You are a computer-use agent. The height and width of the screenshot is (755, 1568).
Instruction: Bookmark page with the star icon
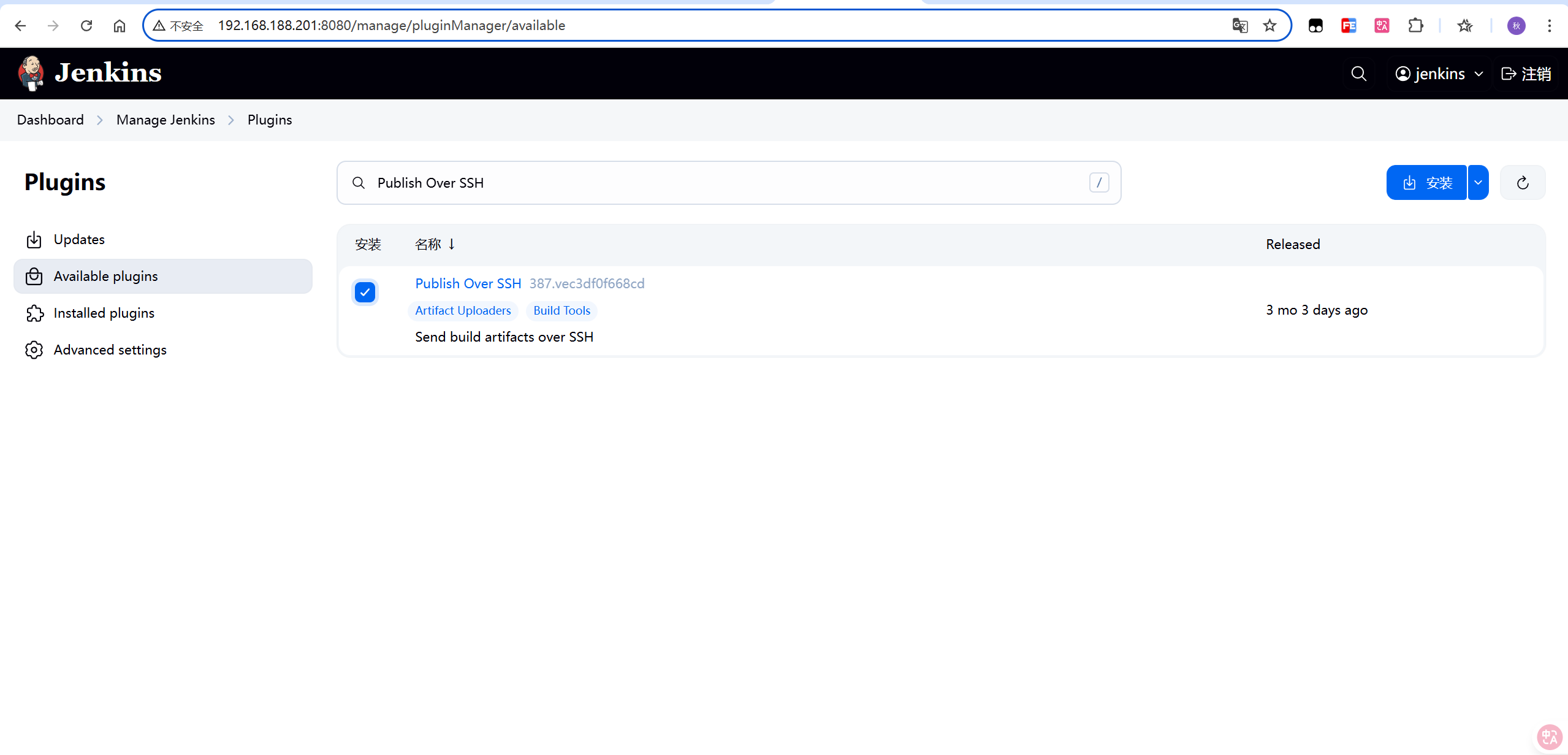click(1269, 26)
